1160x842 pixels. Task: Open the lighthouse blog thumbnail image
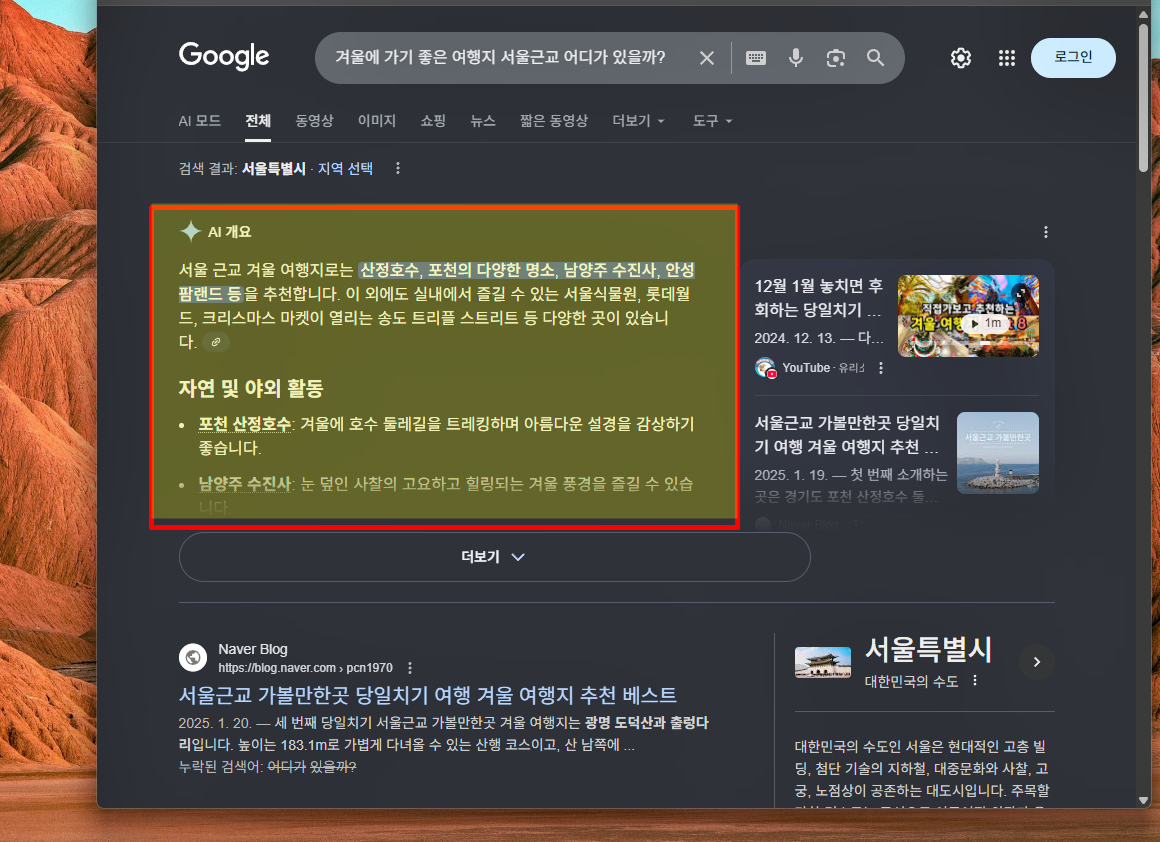997,453
